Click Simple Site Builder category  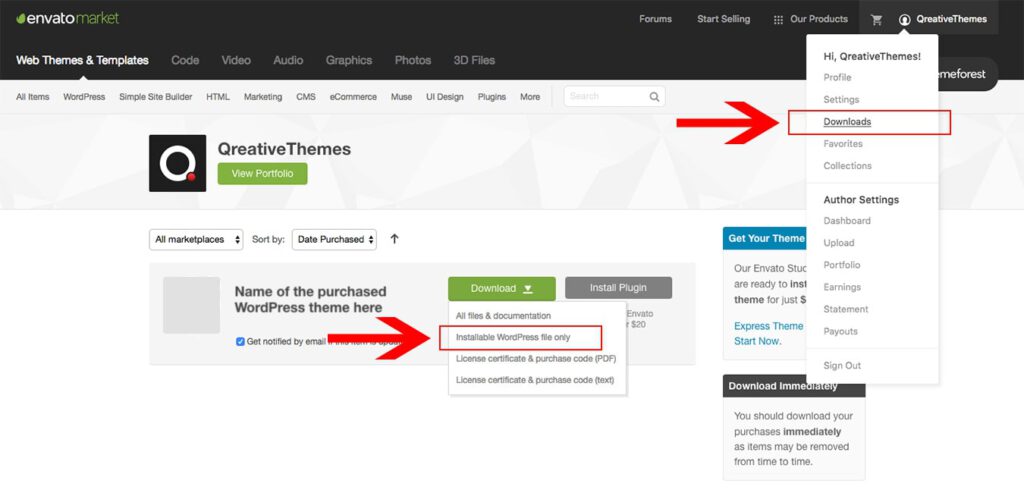click(x=155, y=97)
